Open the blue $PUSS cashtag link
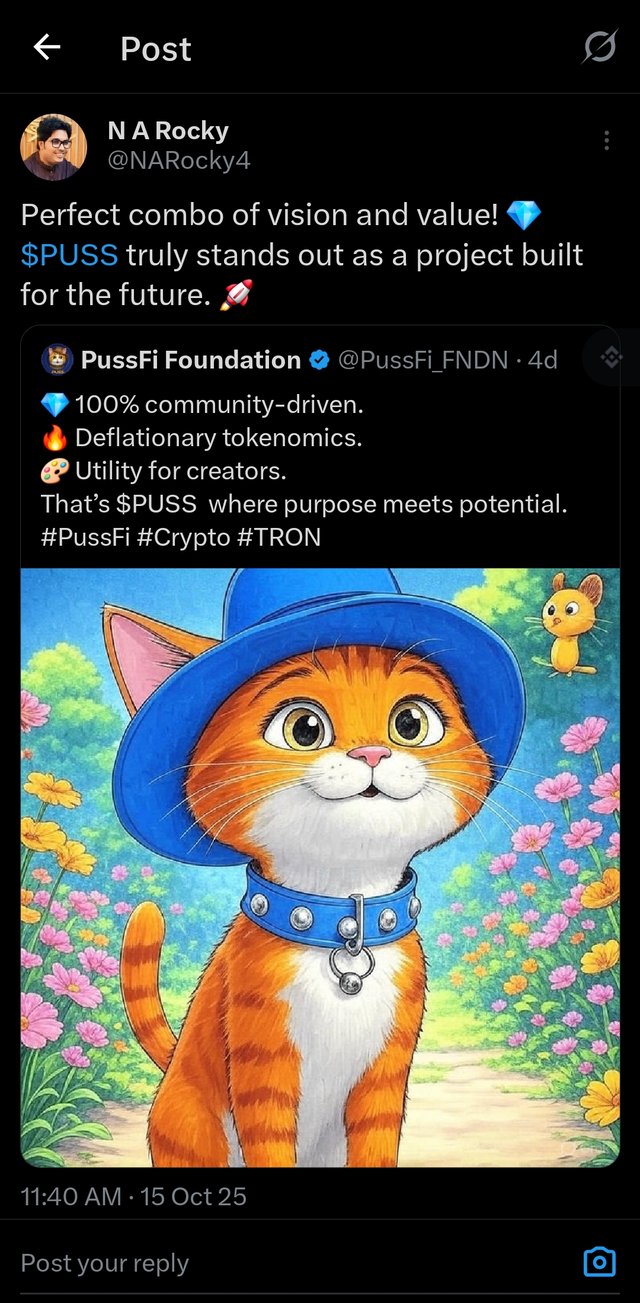The width and height of the screenshot is (640, 1303). tap(69, 255)
